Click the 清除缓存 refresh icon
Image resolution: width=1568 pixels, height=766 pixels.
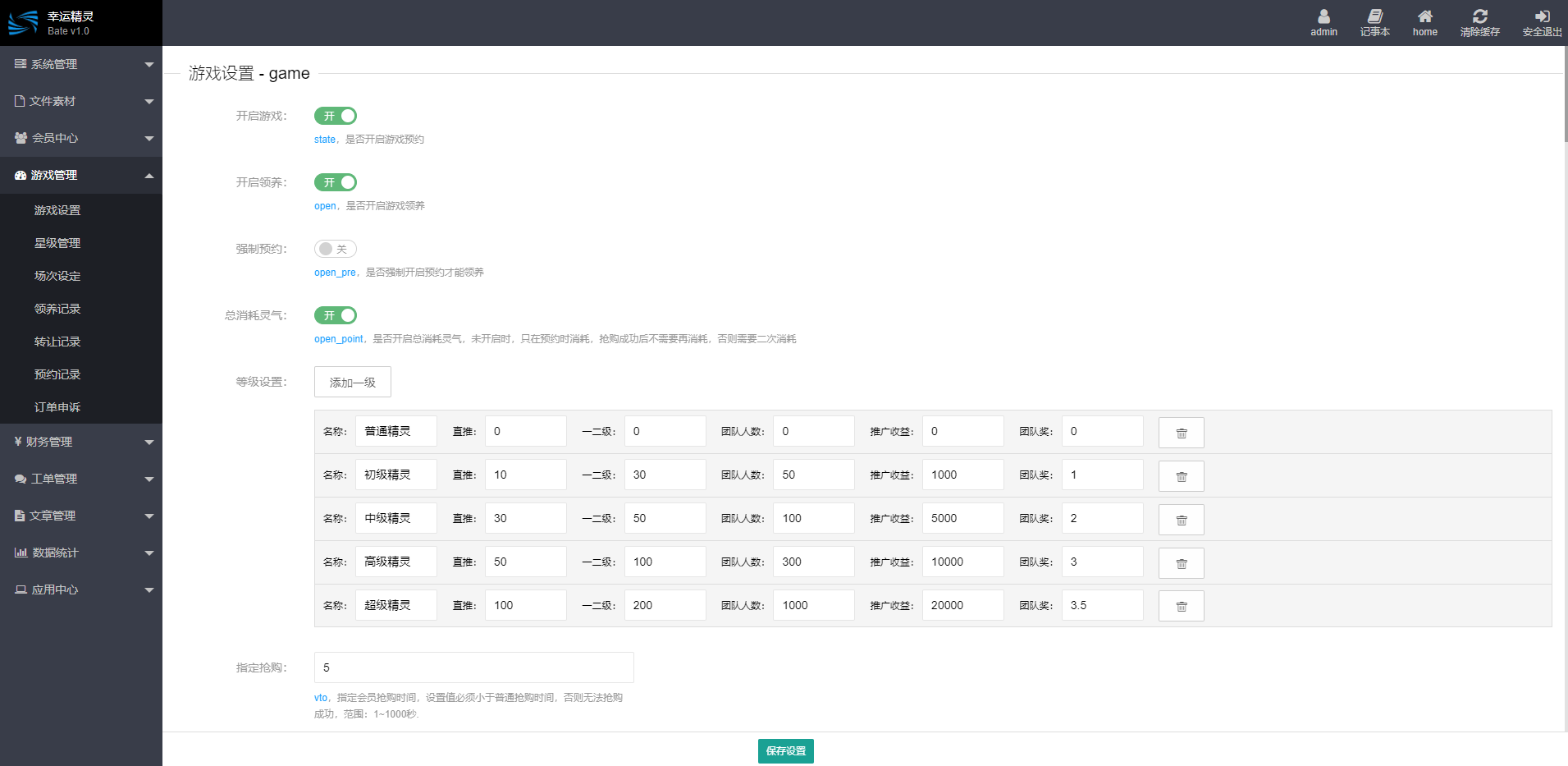[x=1479, y=16]
